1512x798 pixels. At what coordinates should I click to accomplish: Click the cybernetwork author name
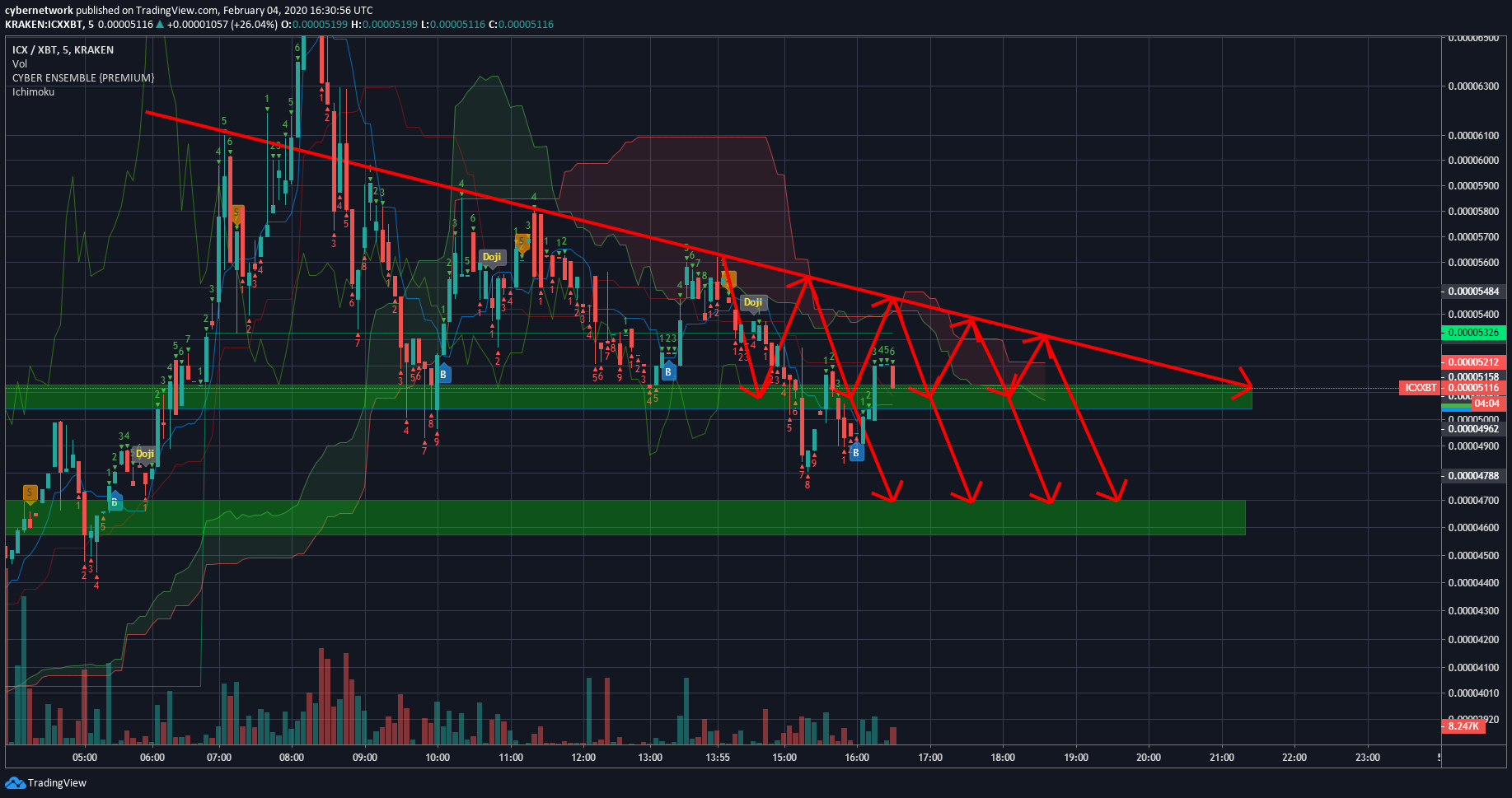pos(39,11)
